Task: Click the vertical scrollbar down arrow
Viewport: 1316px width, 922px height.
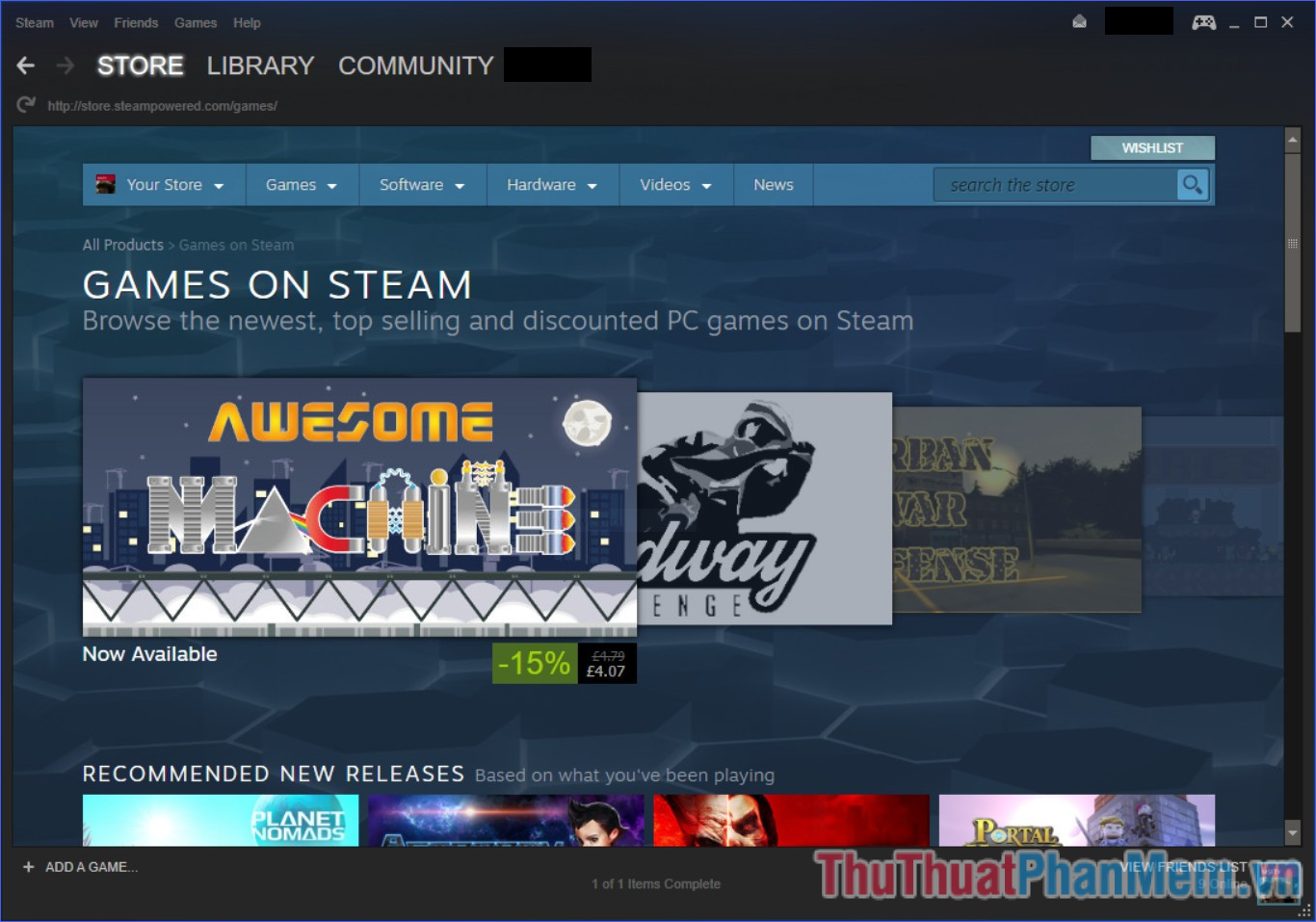Action: click(x=1293, y=832)
